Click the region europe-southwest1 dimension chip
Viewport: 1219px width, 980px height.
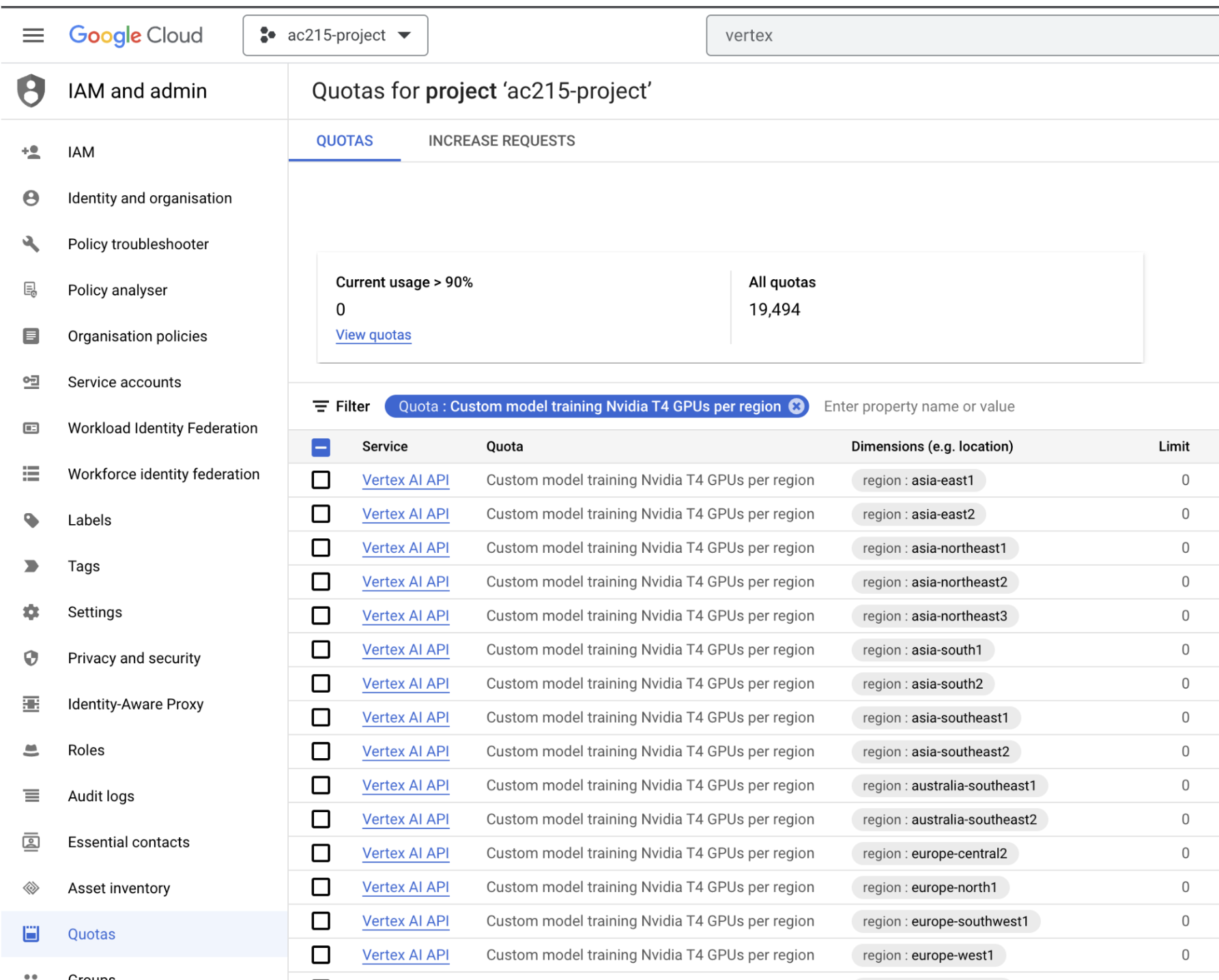pos(945,921)
